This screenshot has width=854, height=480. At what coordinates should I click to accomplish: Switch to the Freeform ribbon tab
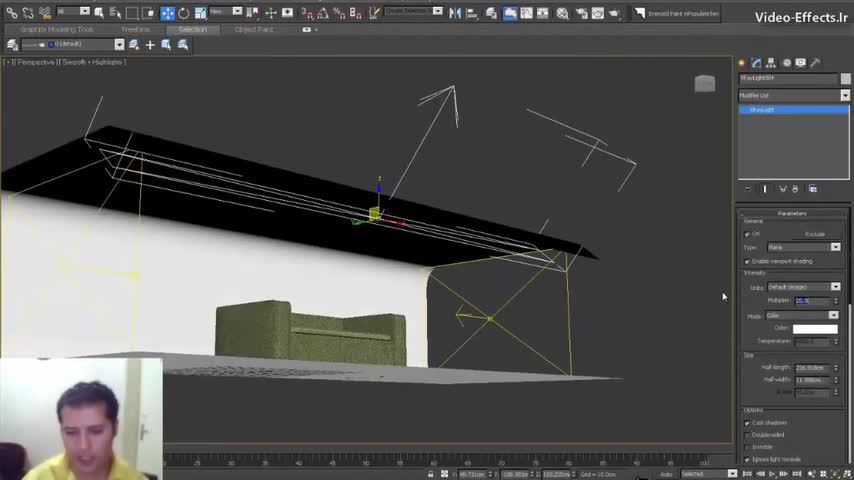point(136,29)
